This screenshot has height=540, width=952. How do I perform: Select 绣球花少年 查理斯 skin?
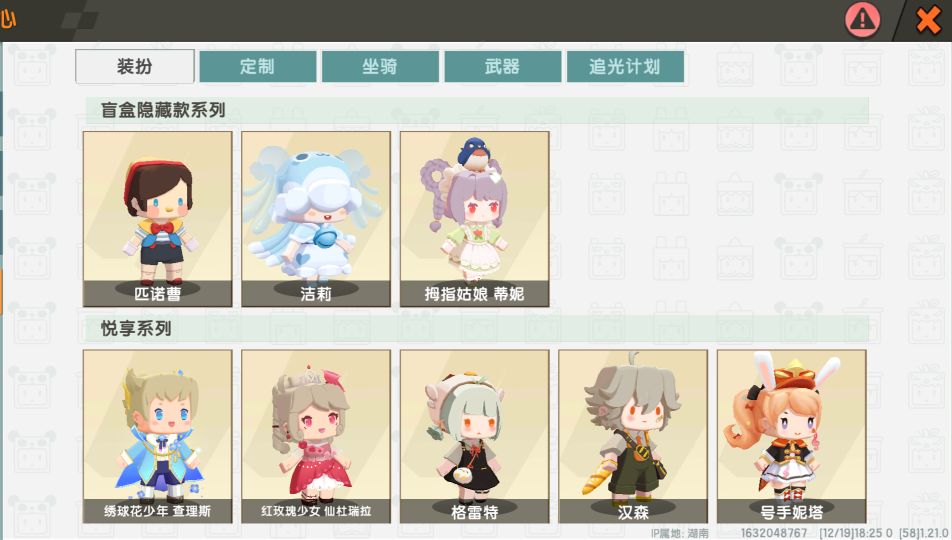pyautogui.click(x=158, y=436)
